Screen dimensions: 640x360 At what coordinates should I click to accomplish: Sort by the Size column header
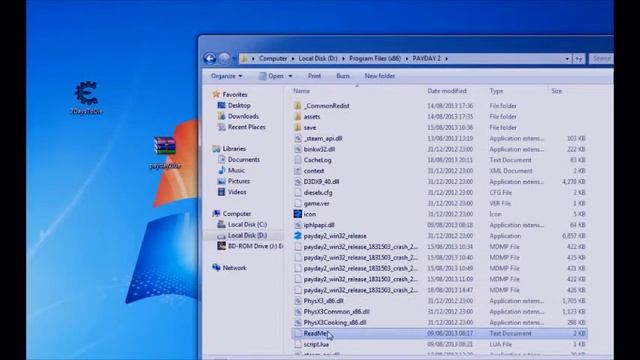tap(557, 91)
